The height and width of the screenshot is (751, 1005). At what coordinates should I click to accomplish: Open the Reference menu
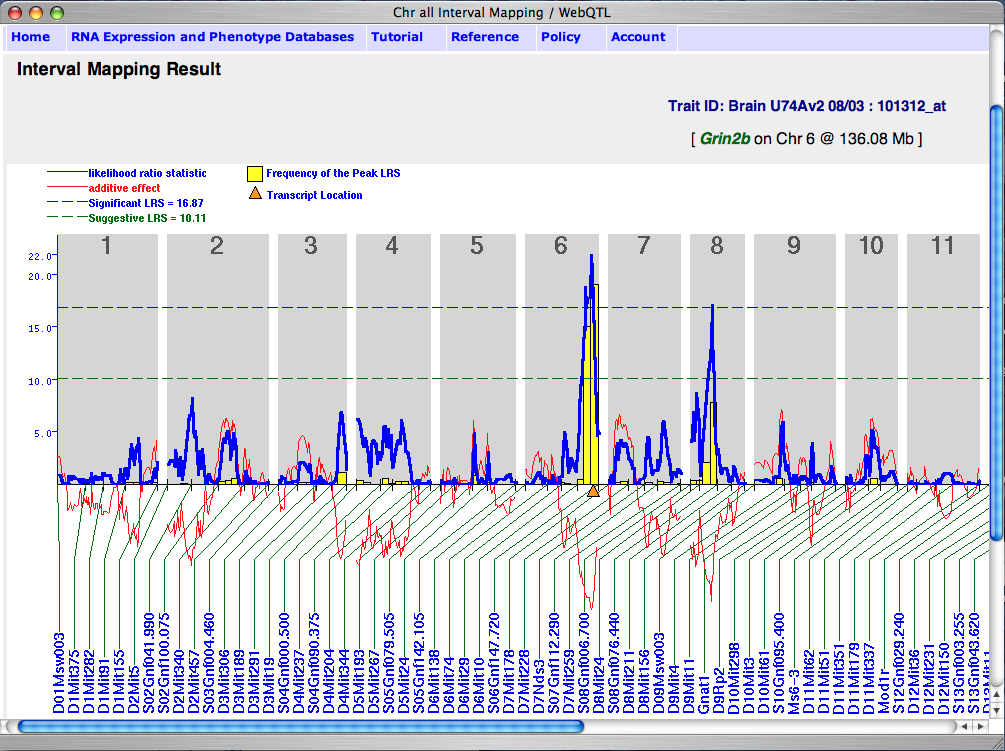pos(485,37)
